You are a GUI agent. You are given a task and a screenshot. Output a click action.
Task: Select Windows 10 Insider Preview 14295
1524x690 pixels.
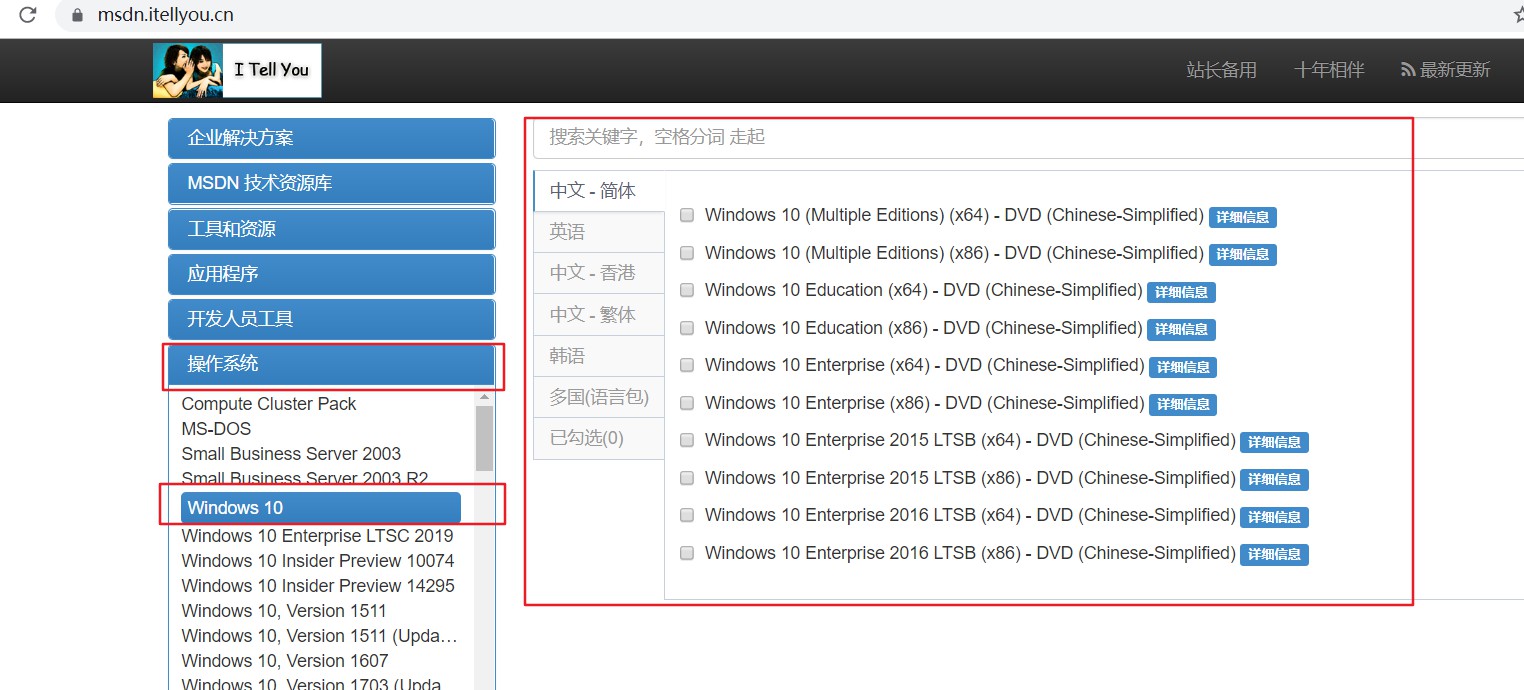point(318,586)
